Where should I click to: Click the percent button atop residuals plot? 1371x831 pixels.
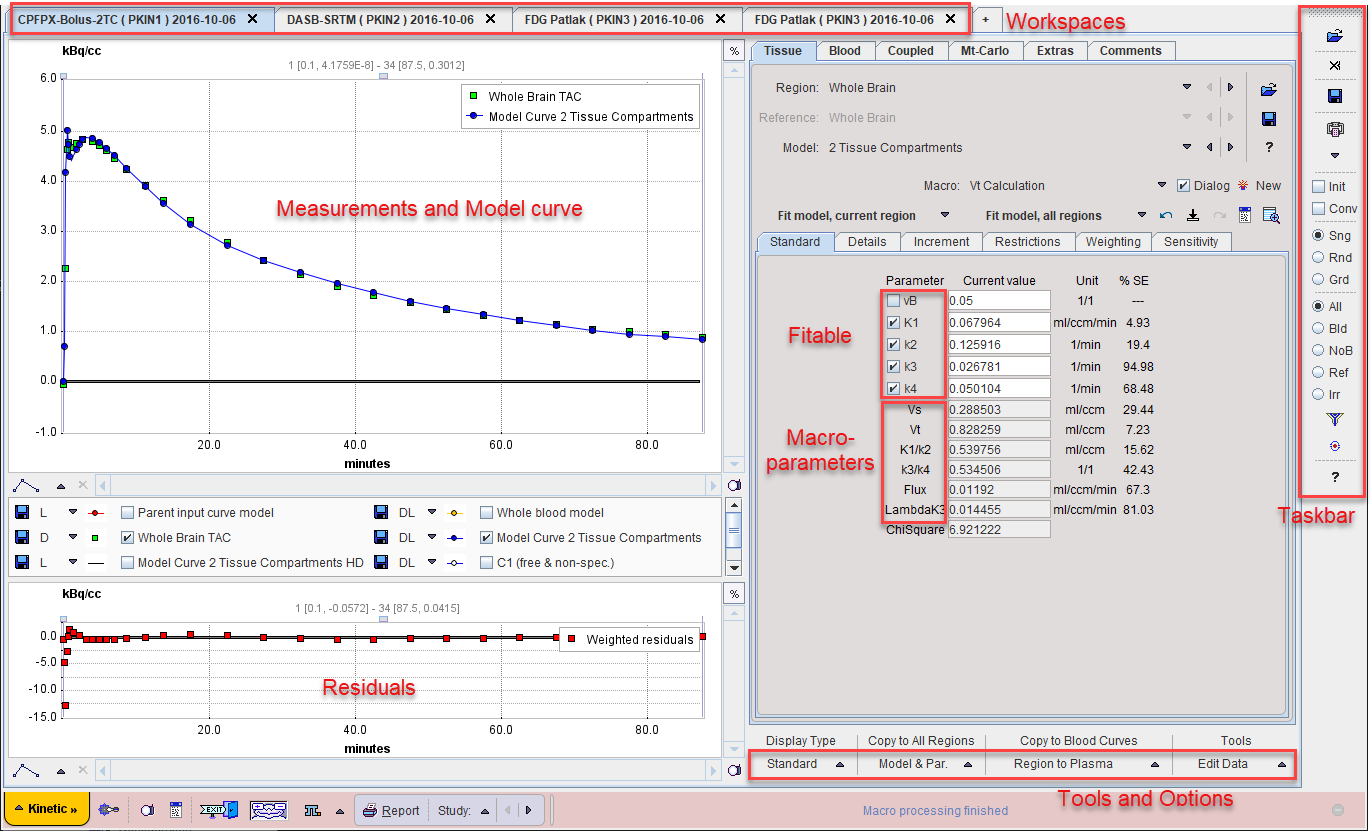click(734, 594)
